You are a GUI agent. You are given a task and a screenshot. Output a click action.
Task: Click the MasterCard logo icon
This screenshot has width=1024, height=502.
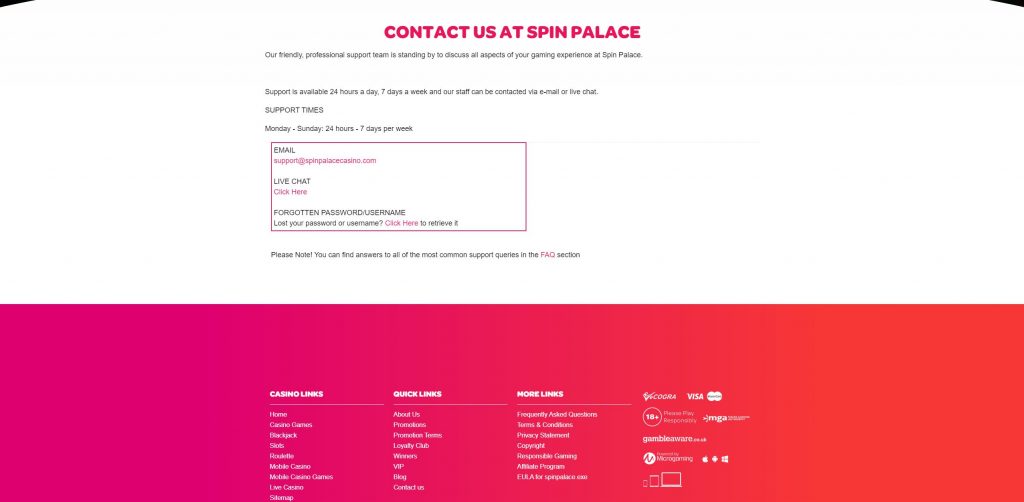714,396
